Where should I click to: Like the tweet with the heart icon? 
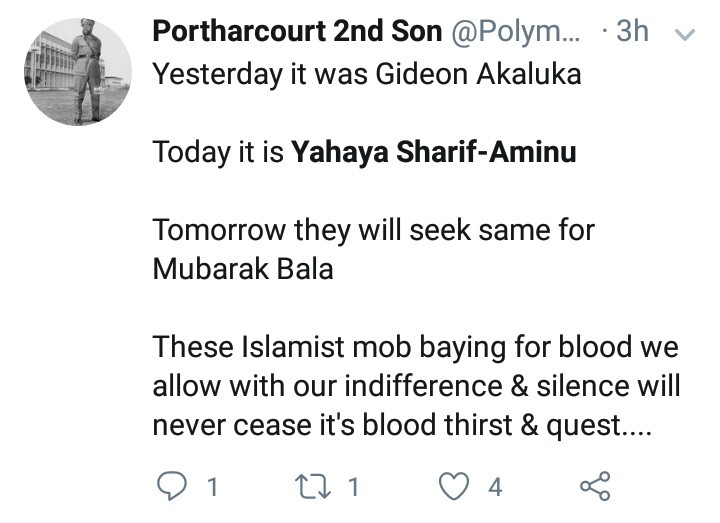pyautogui.click(x=456, y=487)
